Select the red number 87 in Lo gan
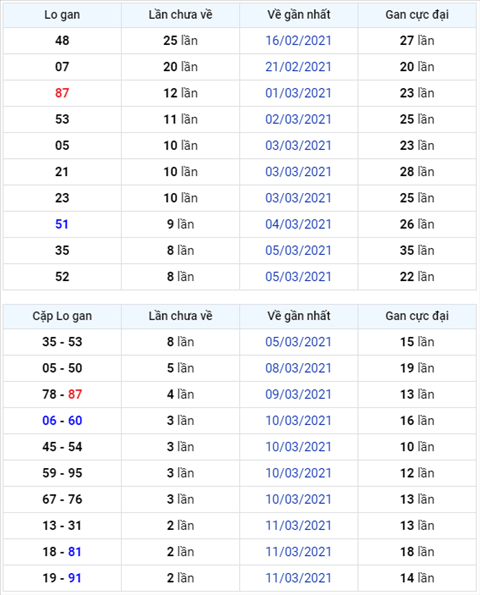 click(x=62, y=93)
